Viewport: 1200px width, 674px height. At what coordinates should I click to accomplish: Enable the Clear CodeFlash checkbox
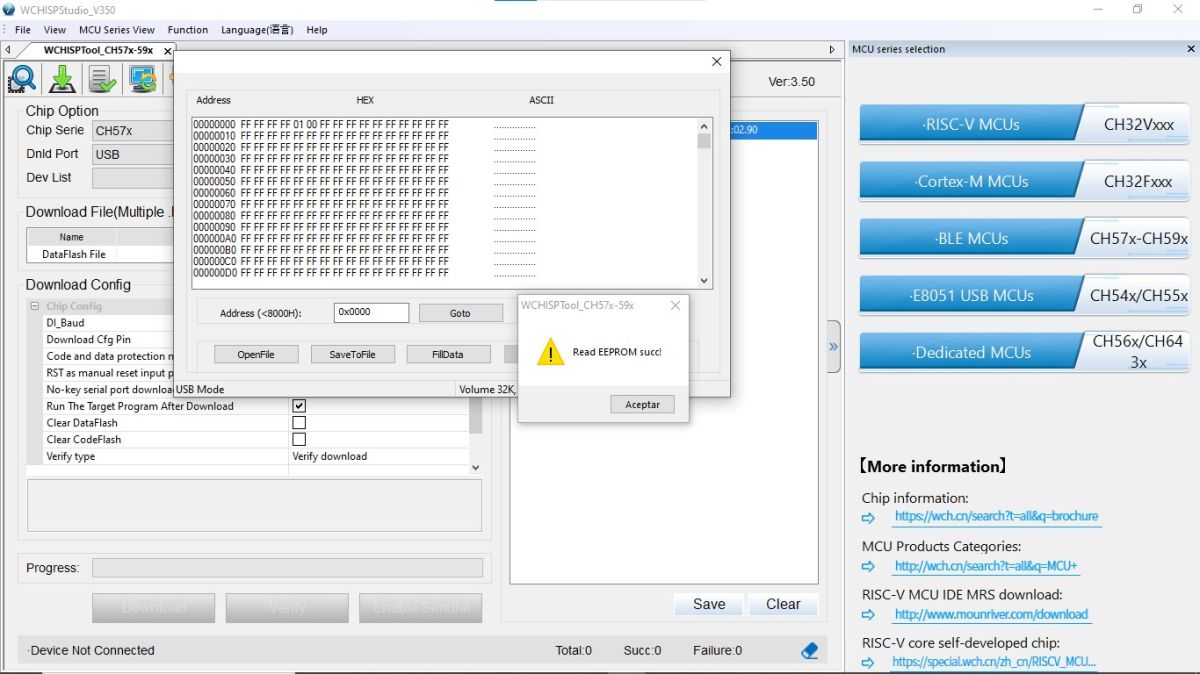click(299, 439)
